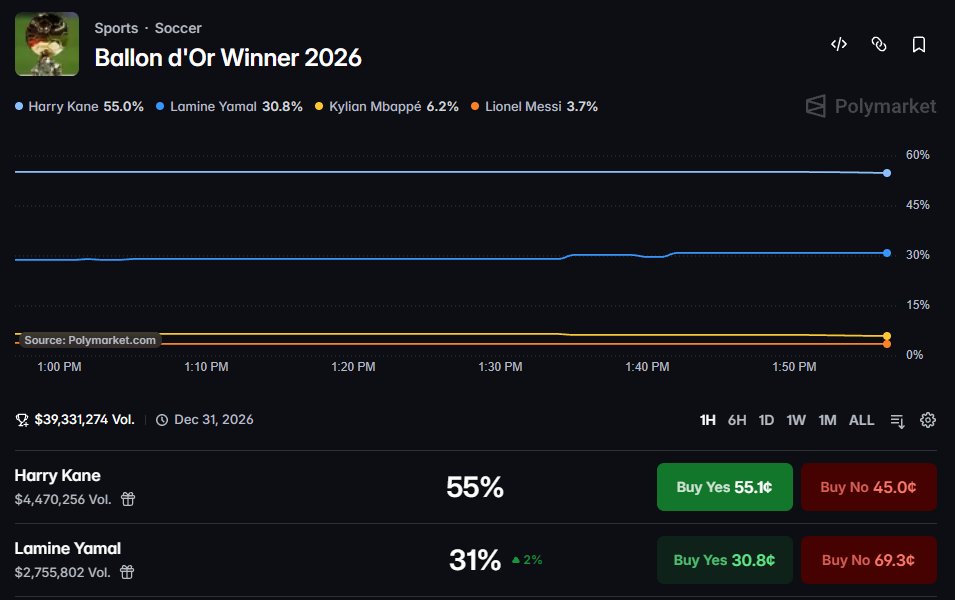Click the 1:00 PM axis label
The width and height of the screenshot is (955, 600).
[x=59, y=367]
